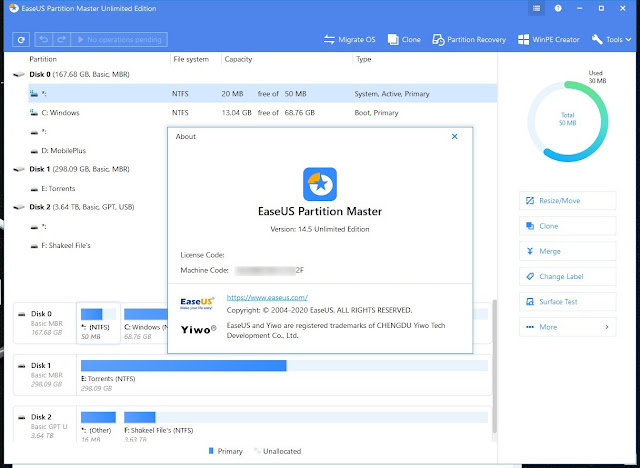Click the Migrate OS toolbar icon
Screen dimensions: 640x468
pyautogui.click(x=350, y=40)
